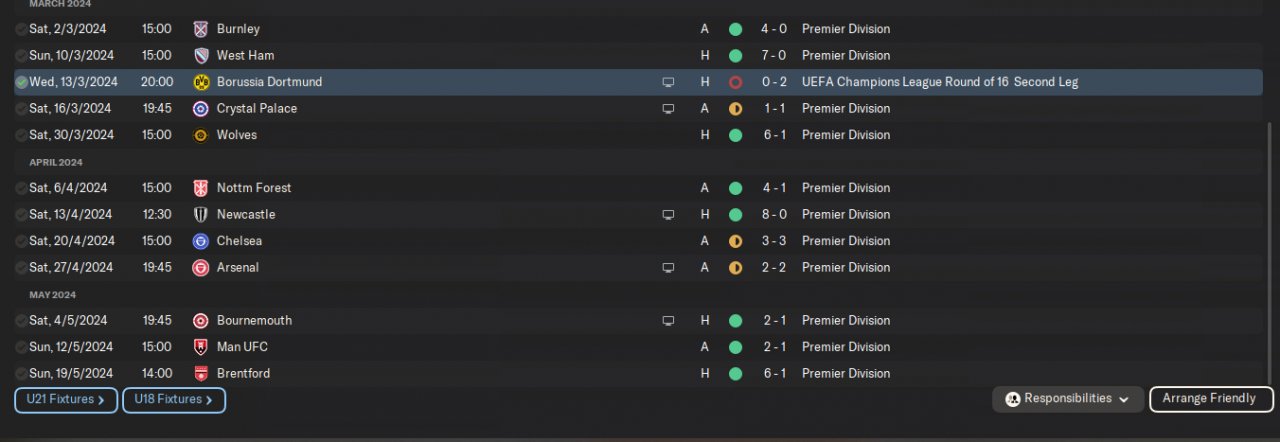Image resolution: width=1280 pixels, height=442 pixels.
Task: Expand U21 Fixtures via its chevron
Action: tap(102, 400)
